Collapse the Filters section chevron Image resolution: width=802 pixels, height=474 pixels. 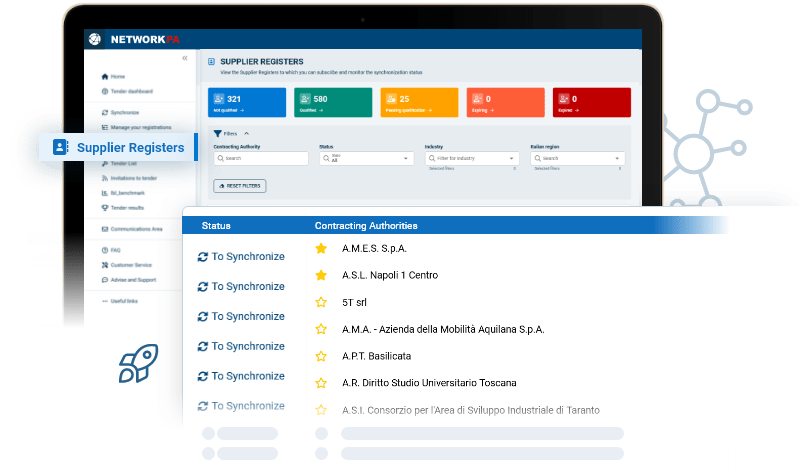coord(246,133)
